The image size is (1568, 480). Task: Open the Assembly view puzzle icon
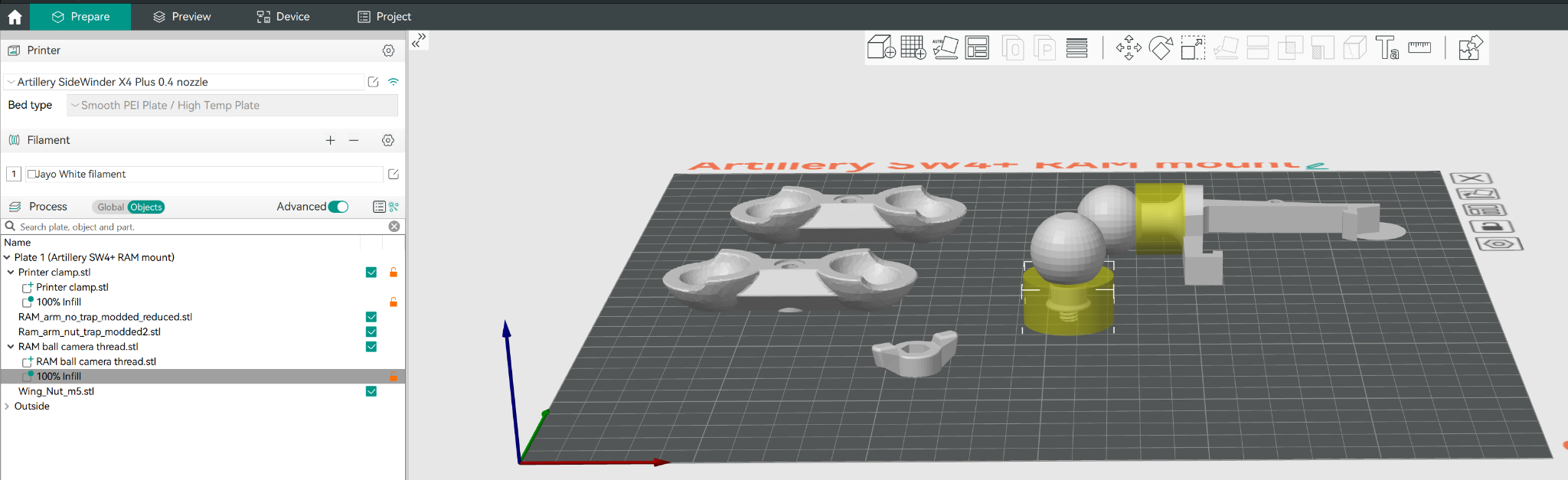tap(1471, 47)
